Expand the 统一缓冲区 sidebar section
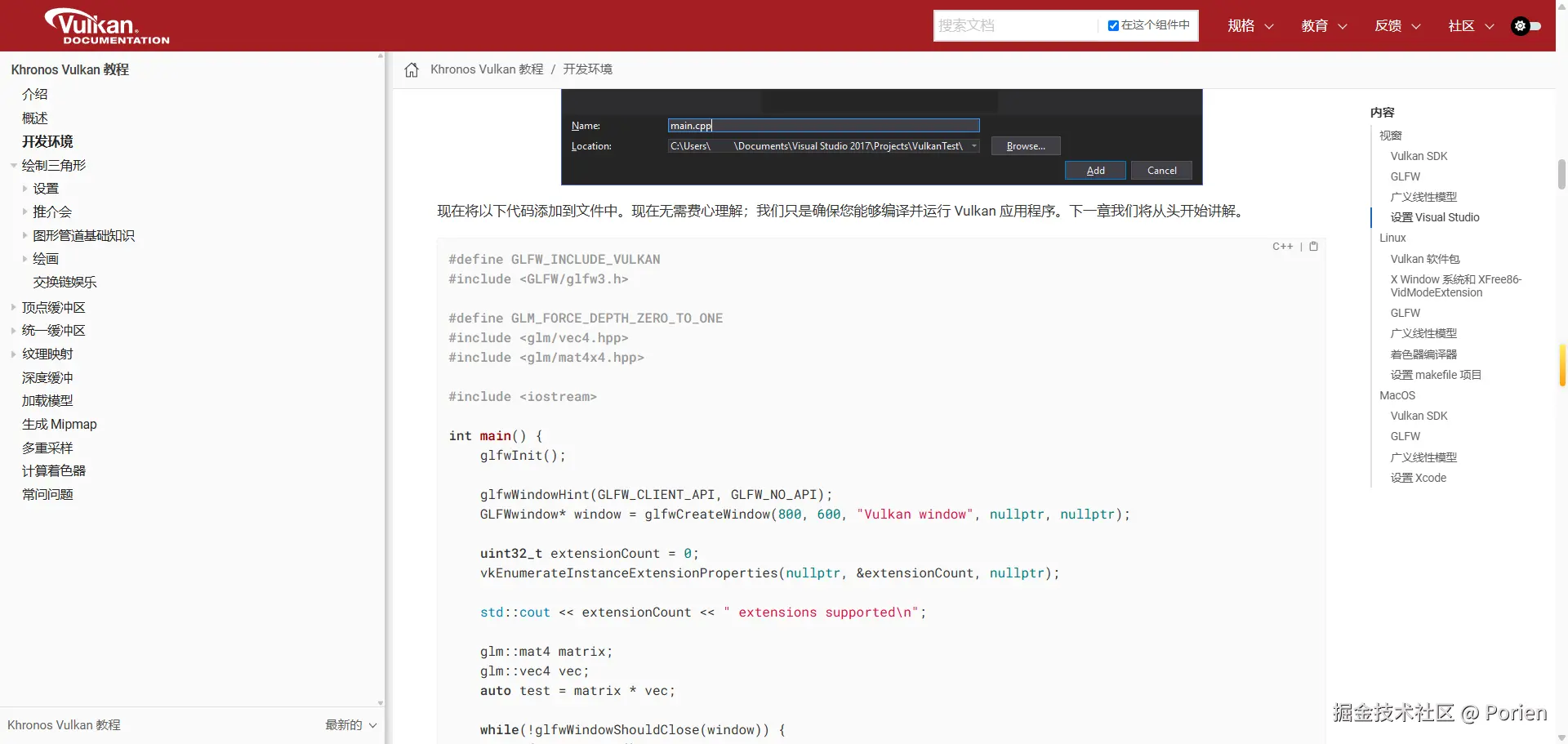The height and width of the screenshot is (744, 1568). click(14, 331)
